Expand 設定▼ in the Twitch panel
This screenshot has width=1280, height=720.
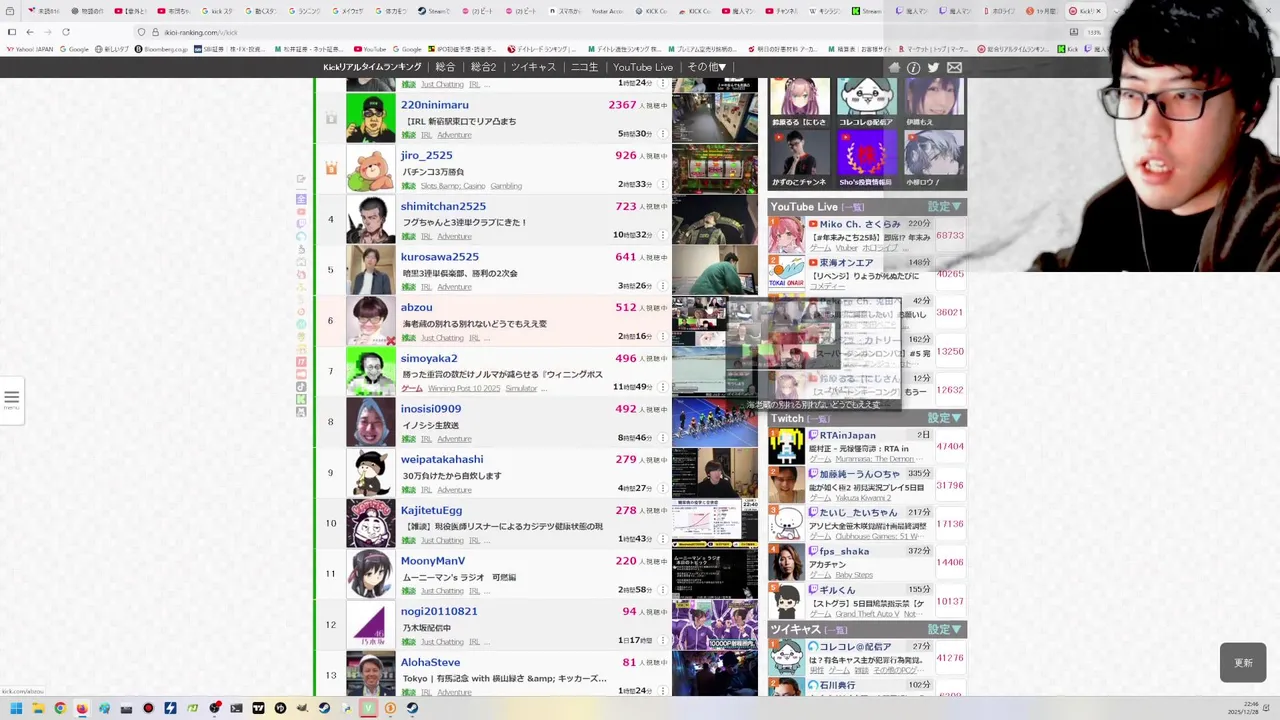(x=944, y=418)
